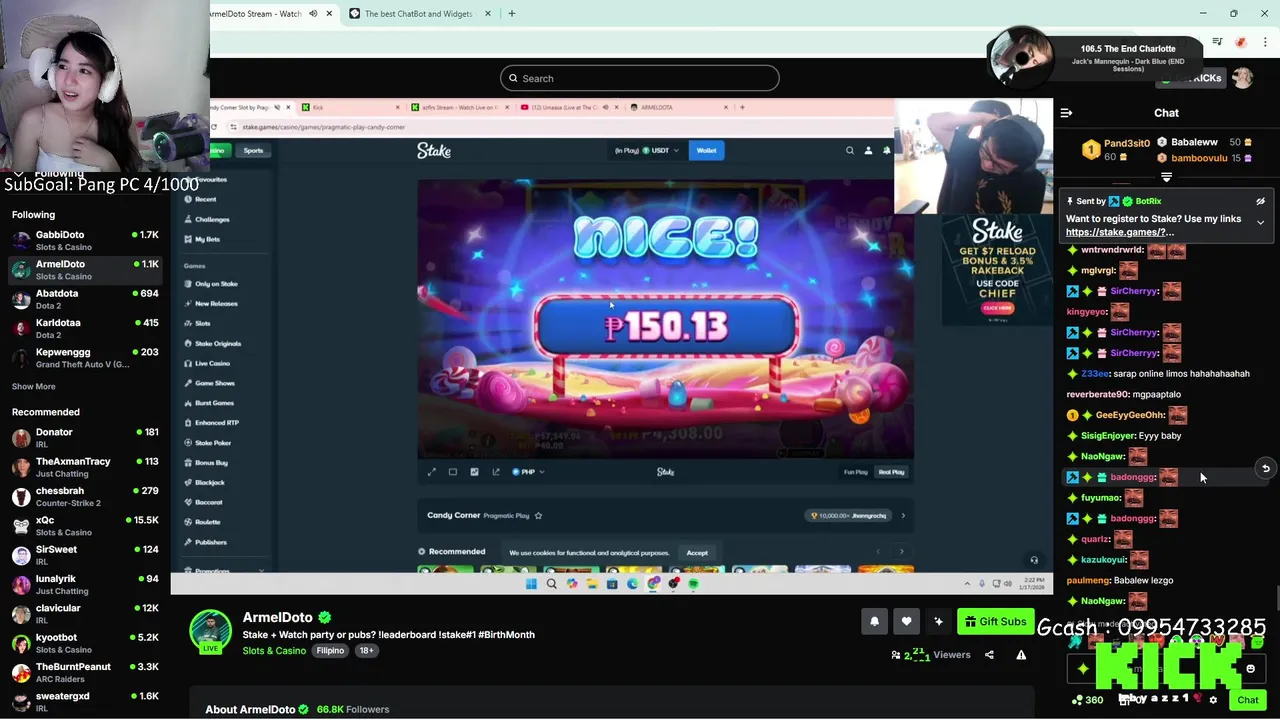Click Wallet button in streamed Stake page
1280x720 pixels.
[706, 150]
